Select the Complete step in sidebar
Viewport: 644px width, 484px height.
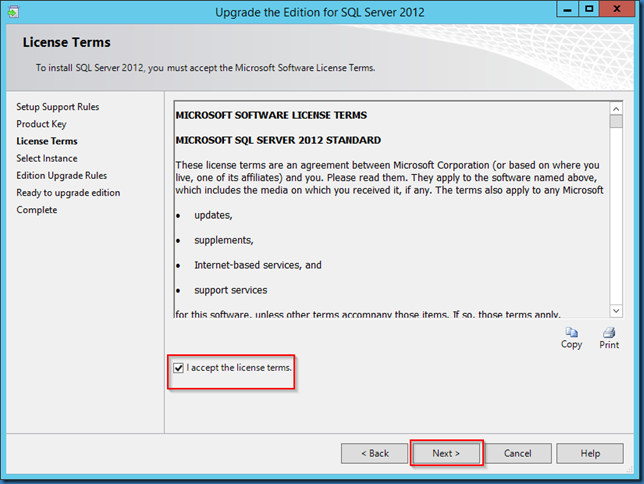tap(37, 210)
